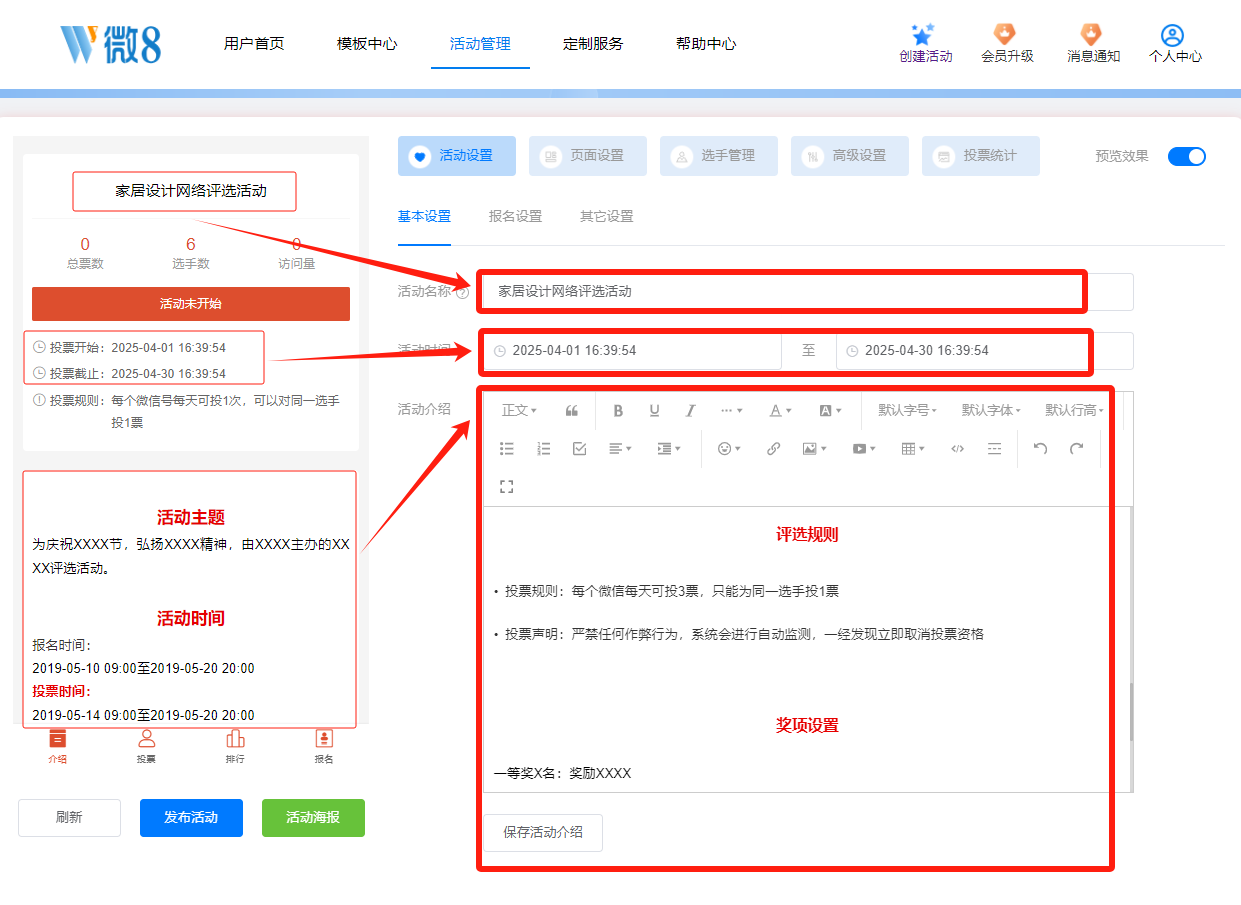Open the text alignment dropdown

[x=620, y=449]
